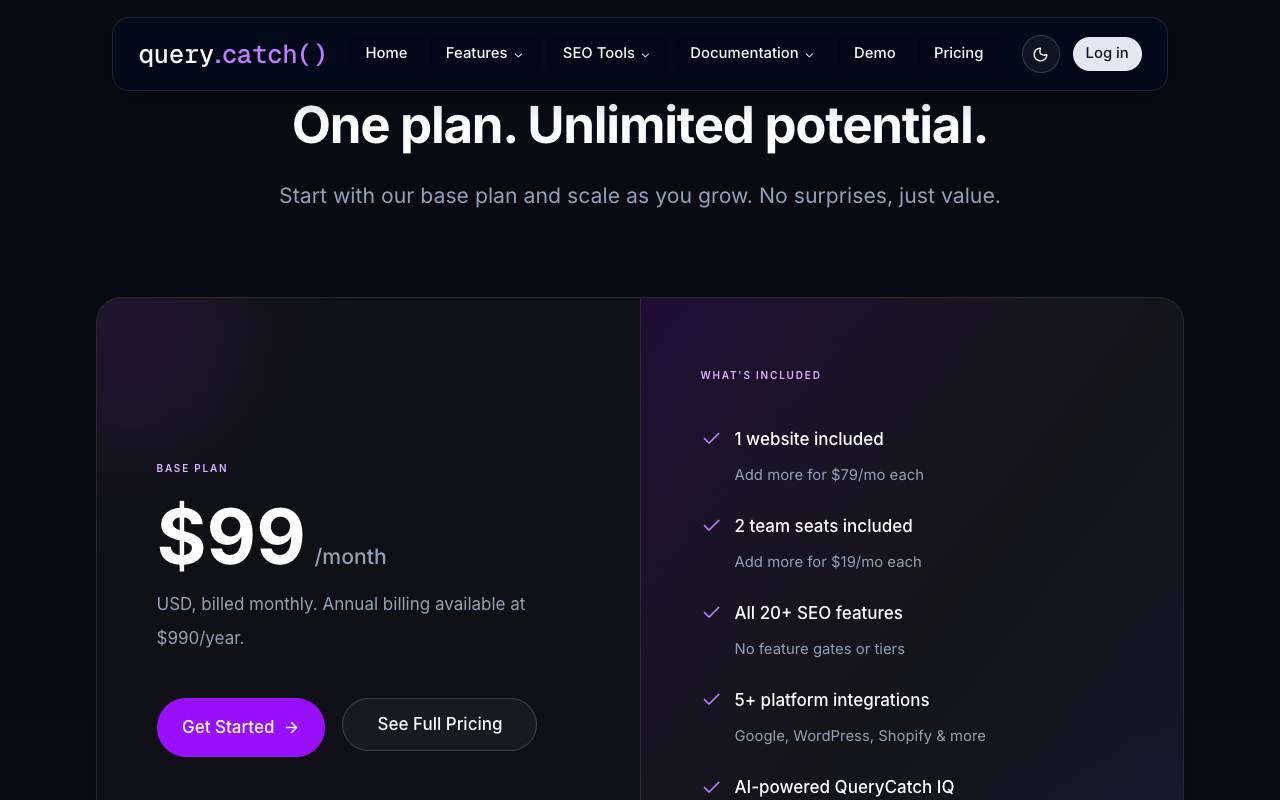Click checkmark beside 2 team seats included

coord(712,525)
